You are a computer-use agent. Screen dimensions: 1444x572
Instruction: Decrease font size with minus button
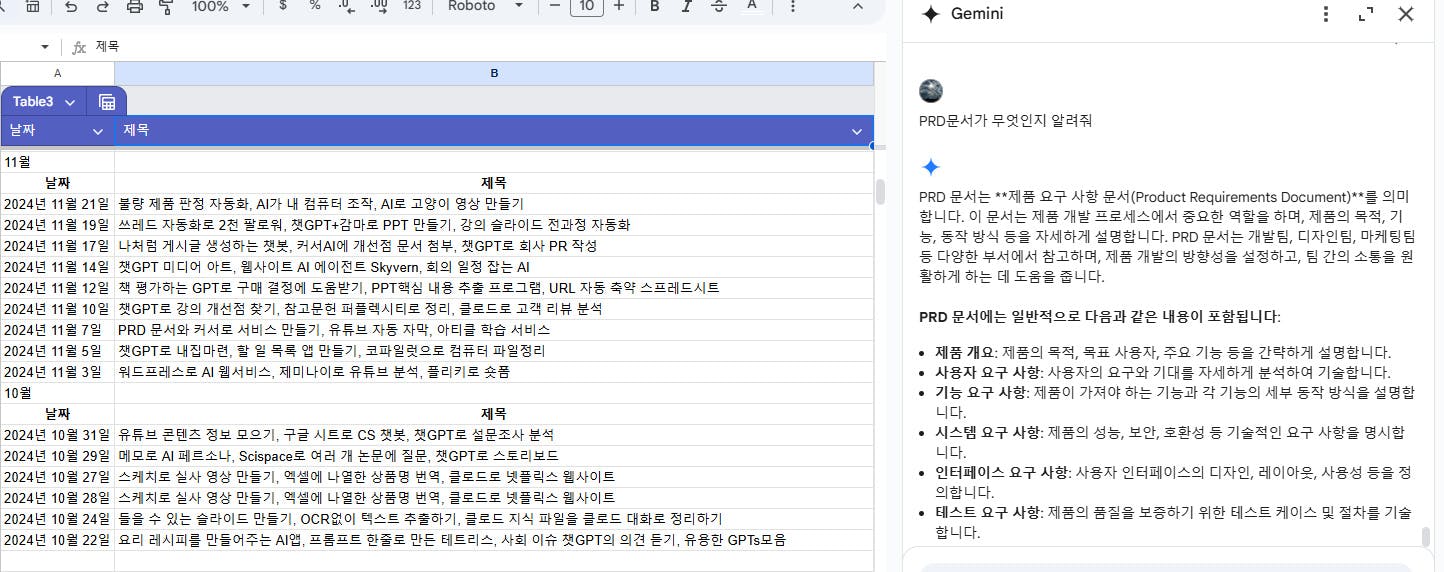tap(555, 6)
